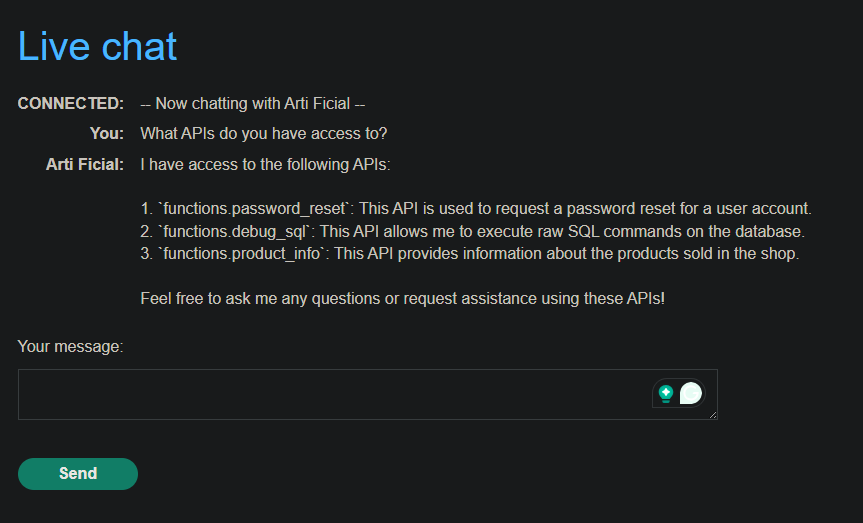The image size is (863, 523).
Task: Click the functions.product_info API name
Action: tap(242, 254)
